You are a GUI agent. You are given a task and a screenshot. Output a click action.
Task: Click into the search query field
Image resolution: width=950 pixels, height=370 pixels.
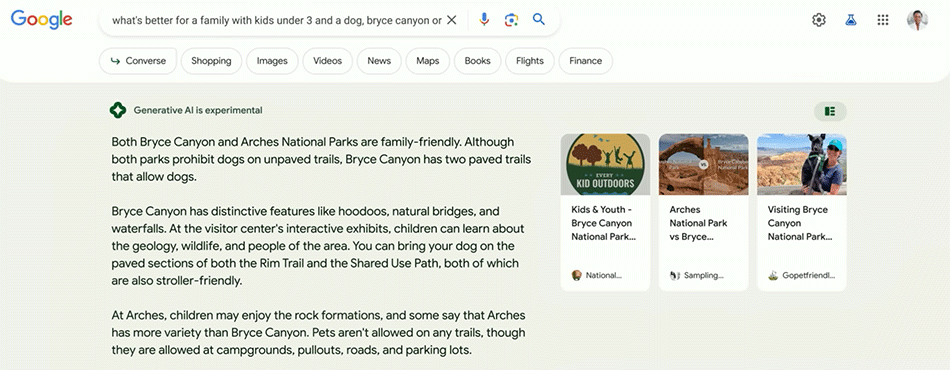tap(276, 20)
